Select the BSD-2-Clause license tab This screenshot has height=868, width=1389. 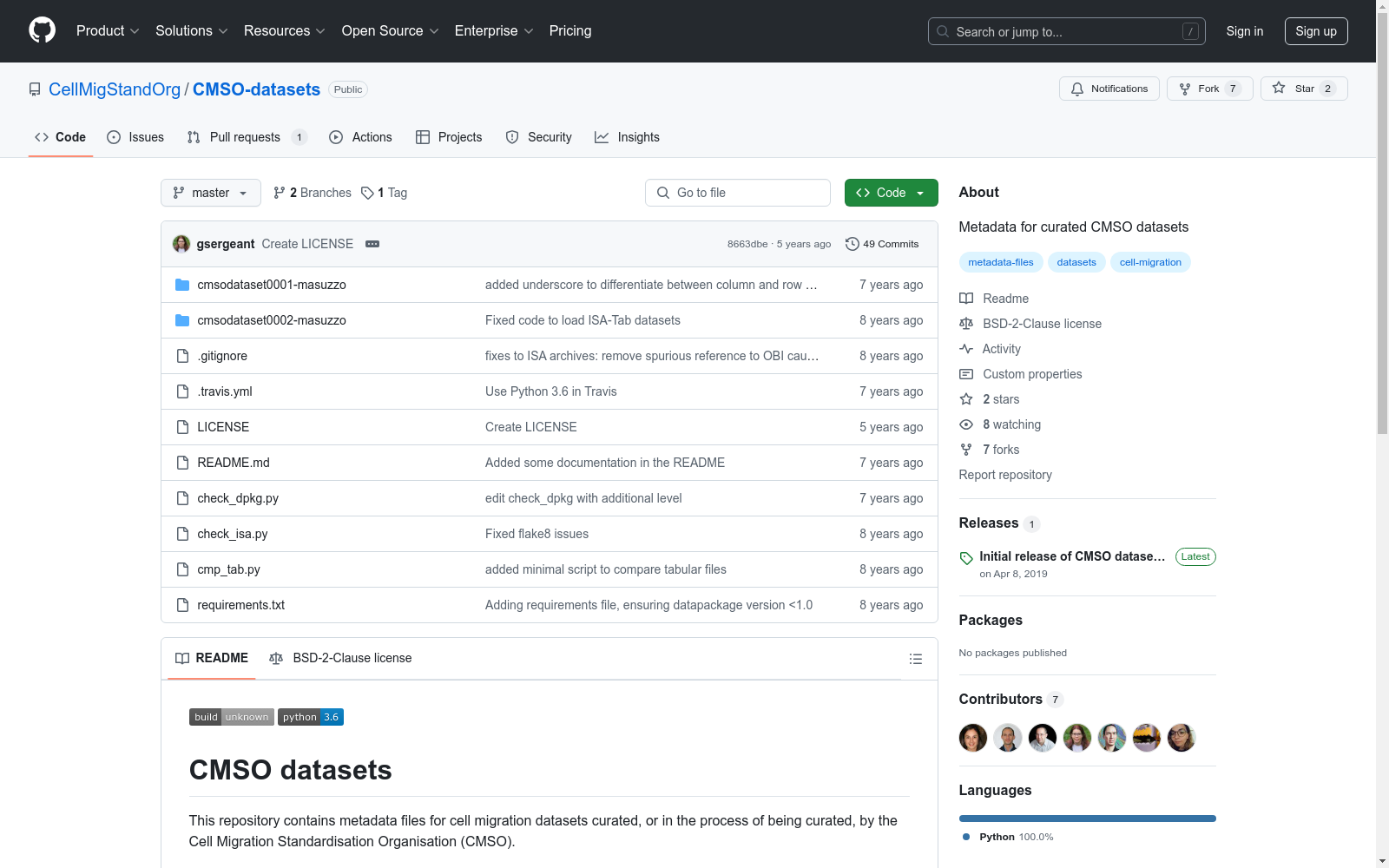(340, 658)
